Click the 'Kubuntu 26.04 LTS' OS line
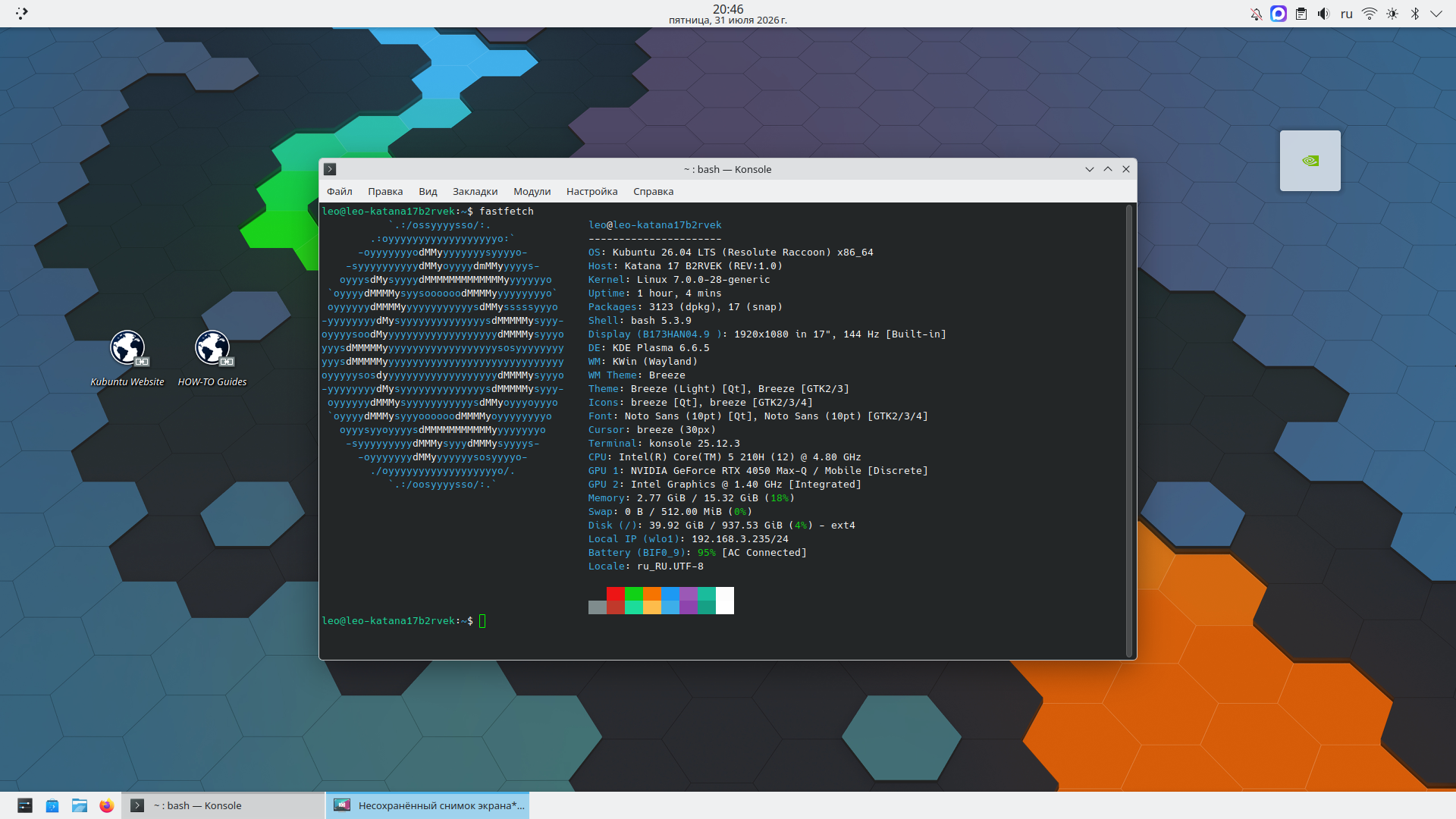 (x=731, y=253)
